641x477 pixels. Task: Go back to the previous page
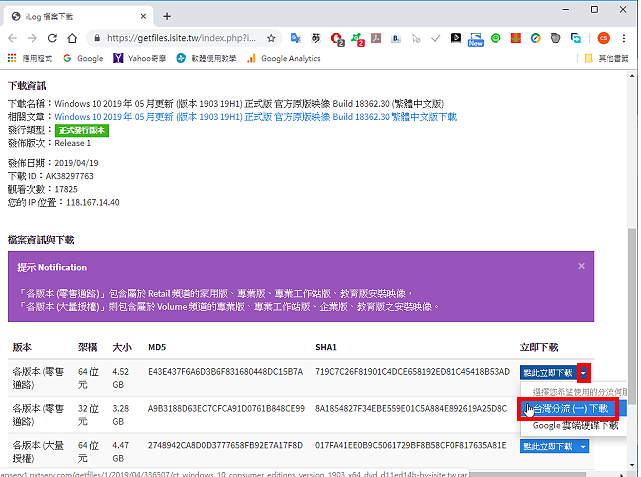tap(13, 38)
